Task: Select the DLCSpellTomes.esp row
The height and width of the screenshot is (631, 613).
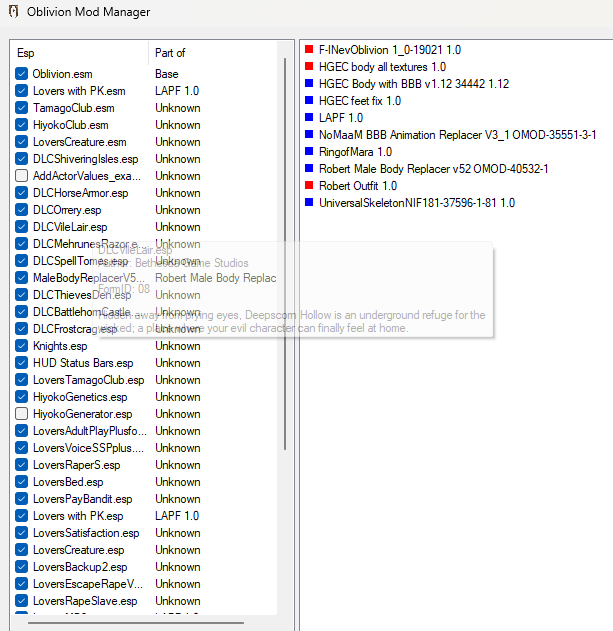Action: (146, 261)
